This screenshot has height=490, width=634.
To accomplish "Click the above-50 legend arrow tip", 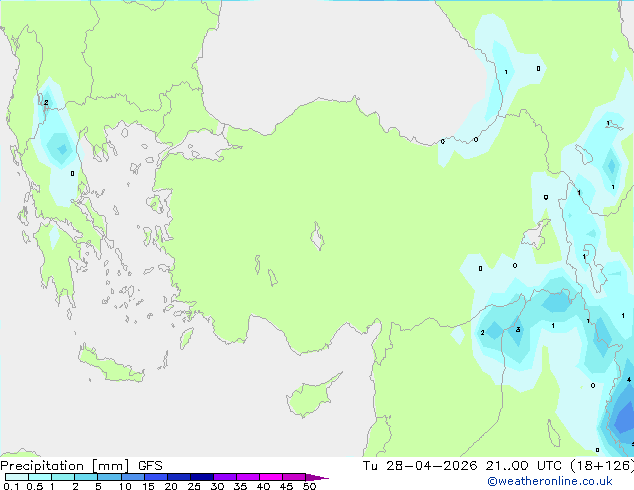I will (x=317, y=477).
